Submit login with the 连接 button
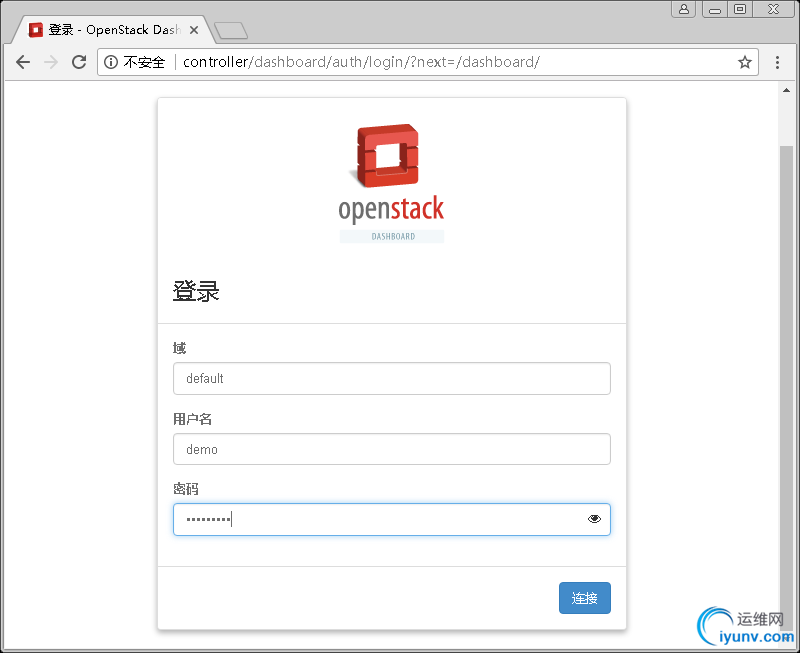This screenshot has height=653, width=800. [x=585, y=598]
